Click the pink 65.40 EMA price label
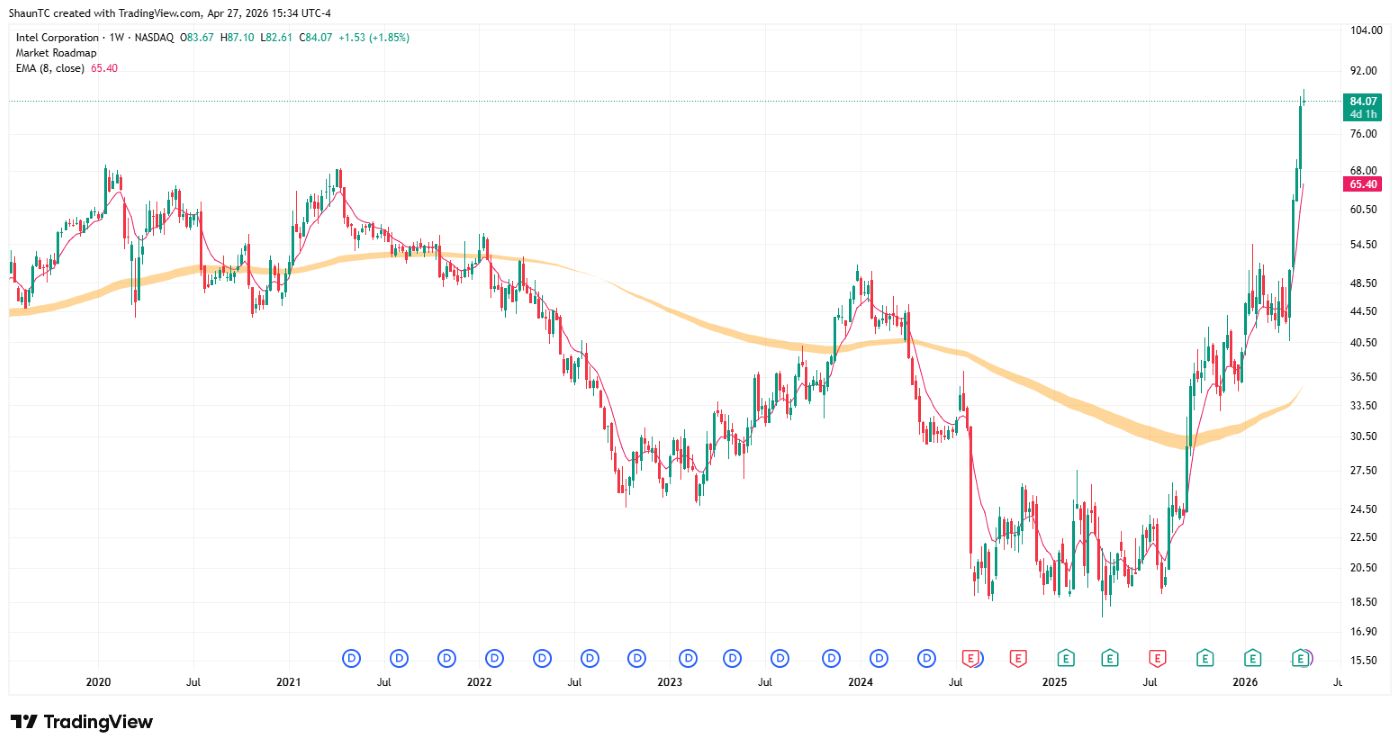The height and width of the screenshot is (749, 1400). click(1363, 184)
